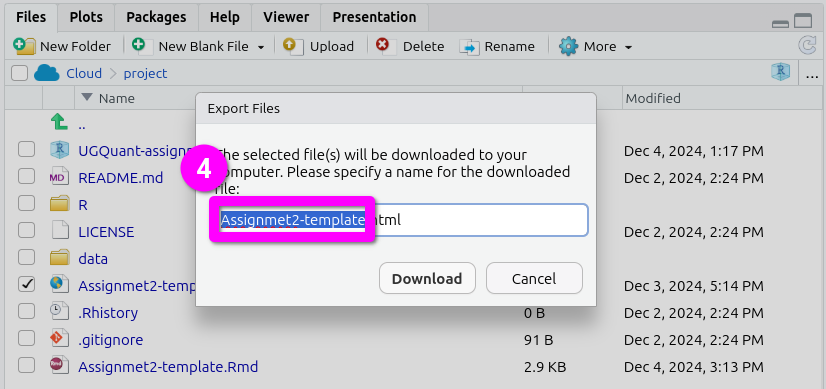Screen dimensions: 826x389
Task: Click the Rename file icon
Action: 469,47
